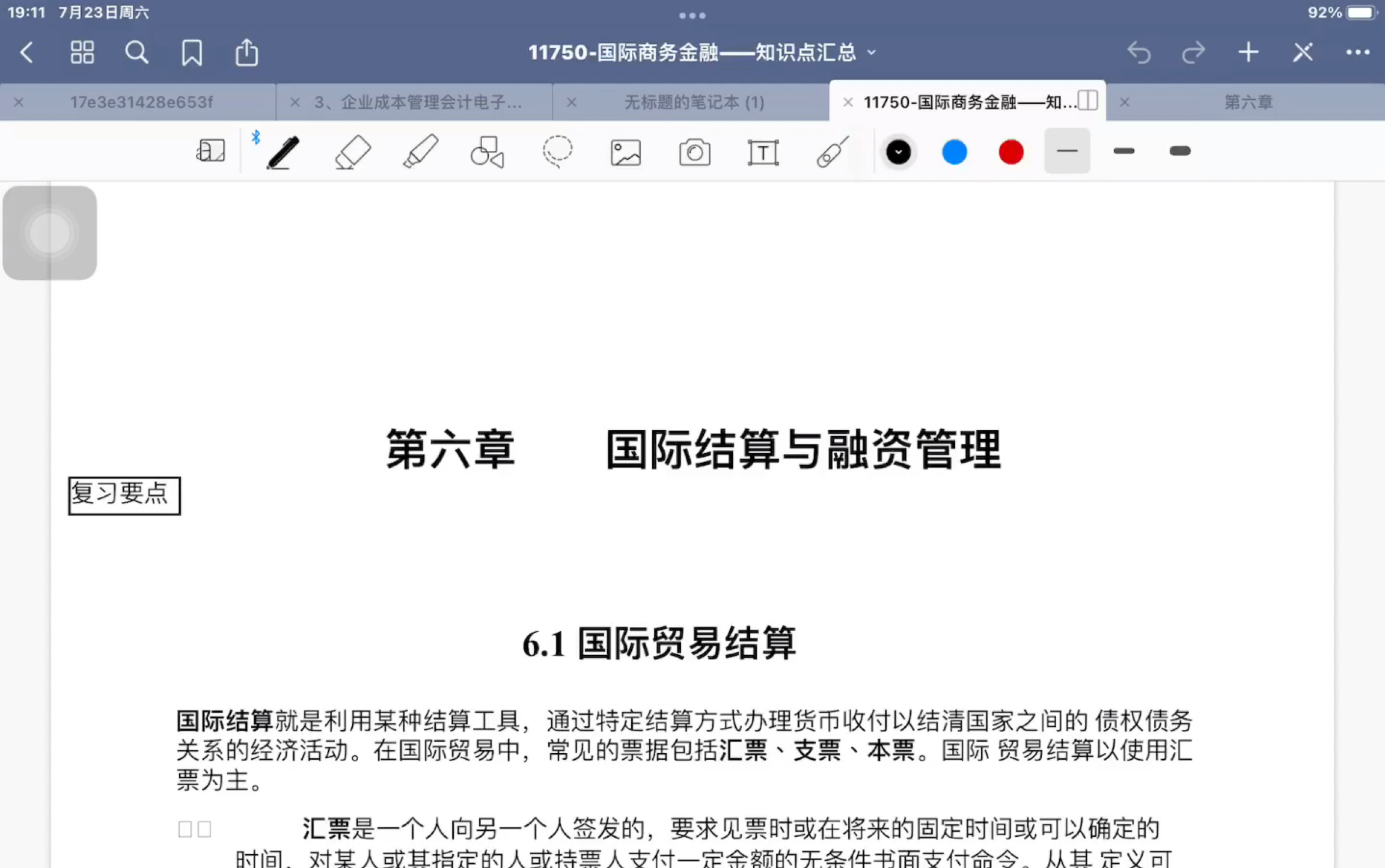
Task: Select the thinnest stroke width
Action: 1067,151
